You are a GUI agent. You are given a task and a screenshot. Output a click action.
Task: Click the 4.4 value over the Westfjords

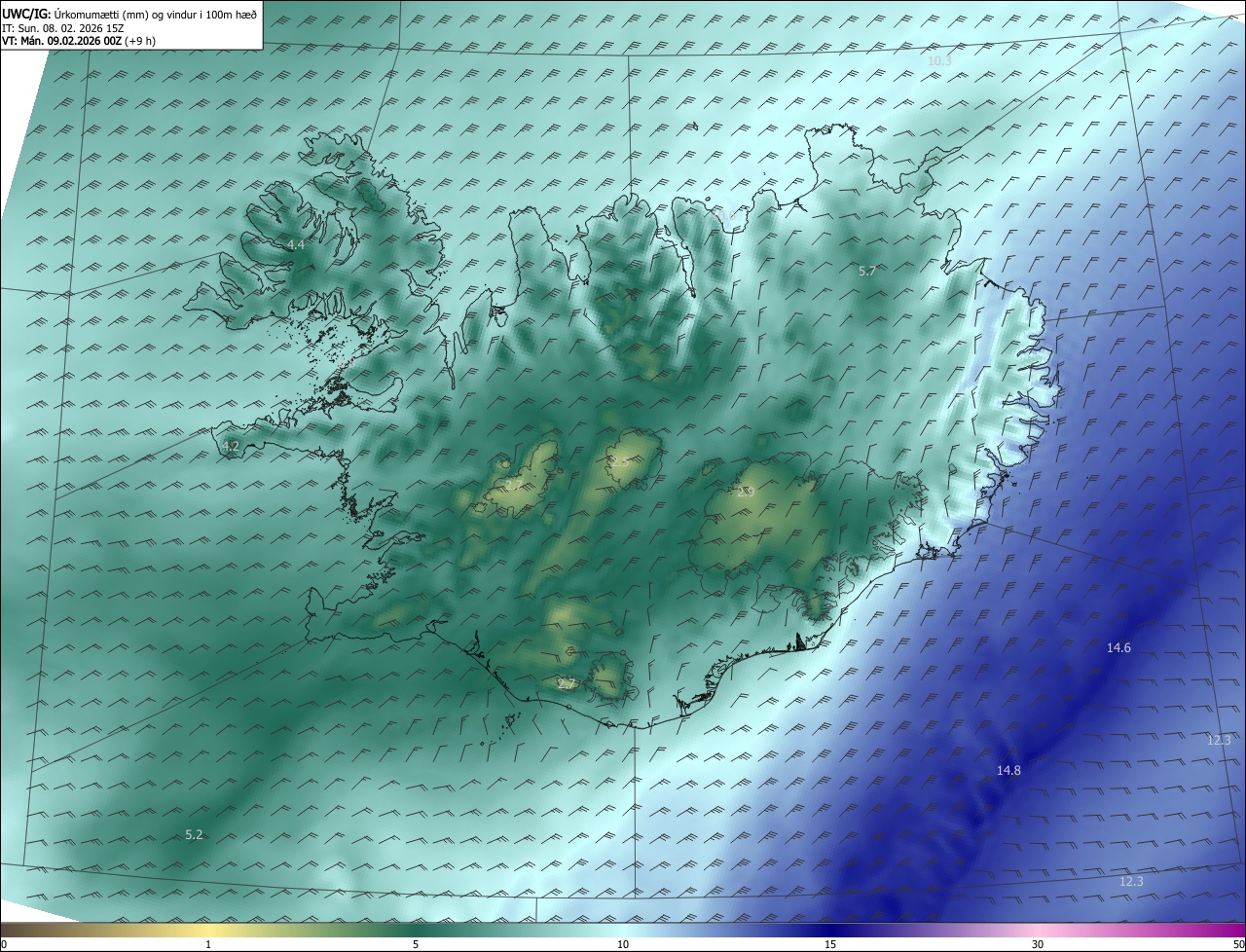click(296, 244)
